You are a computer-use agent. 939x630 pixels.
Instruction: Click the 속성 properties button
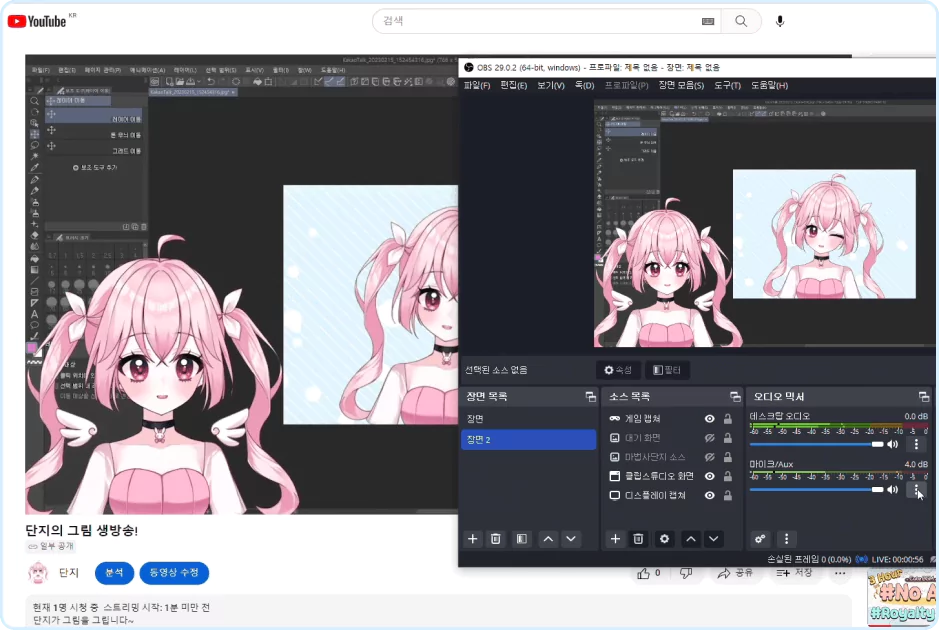pos(618,370)
